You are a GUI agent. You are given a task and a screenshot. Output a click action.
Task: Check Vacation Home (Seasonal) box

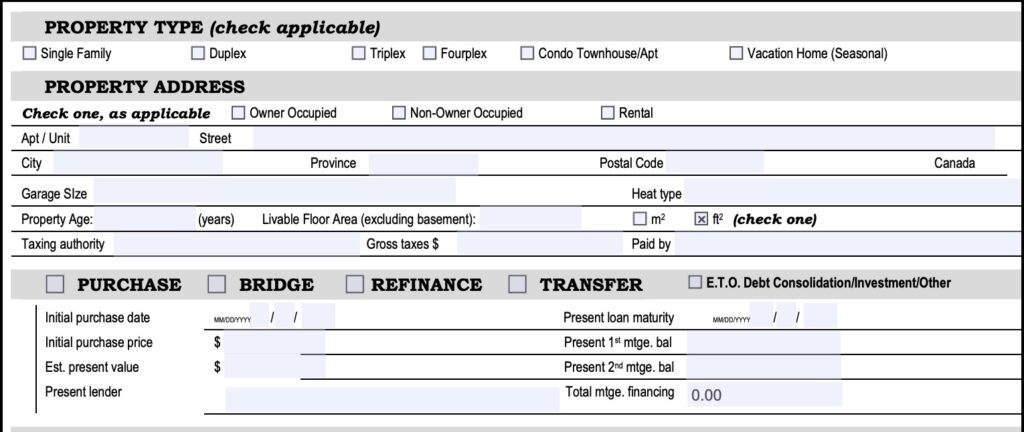tap(736, 54)
